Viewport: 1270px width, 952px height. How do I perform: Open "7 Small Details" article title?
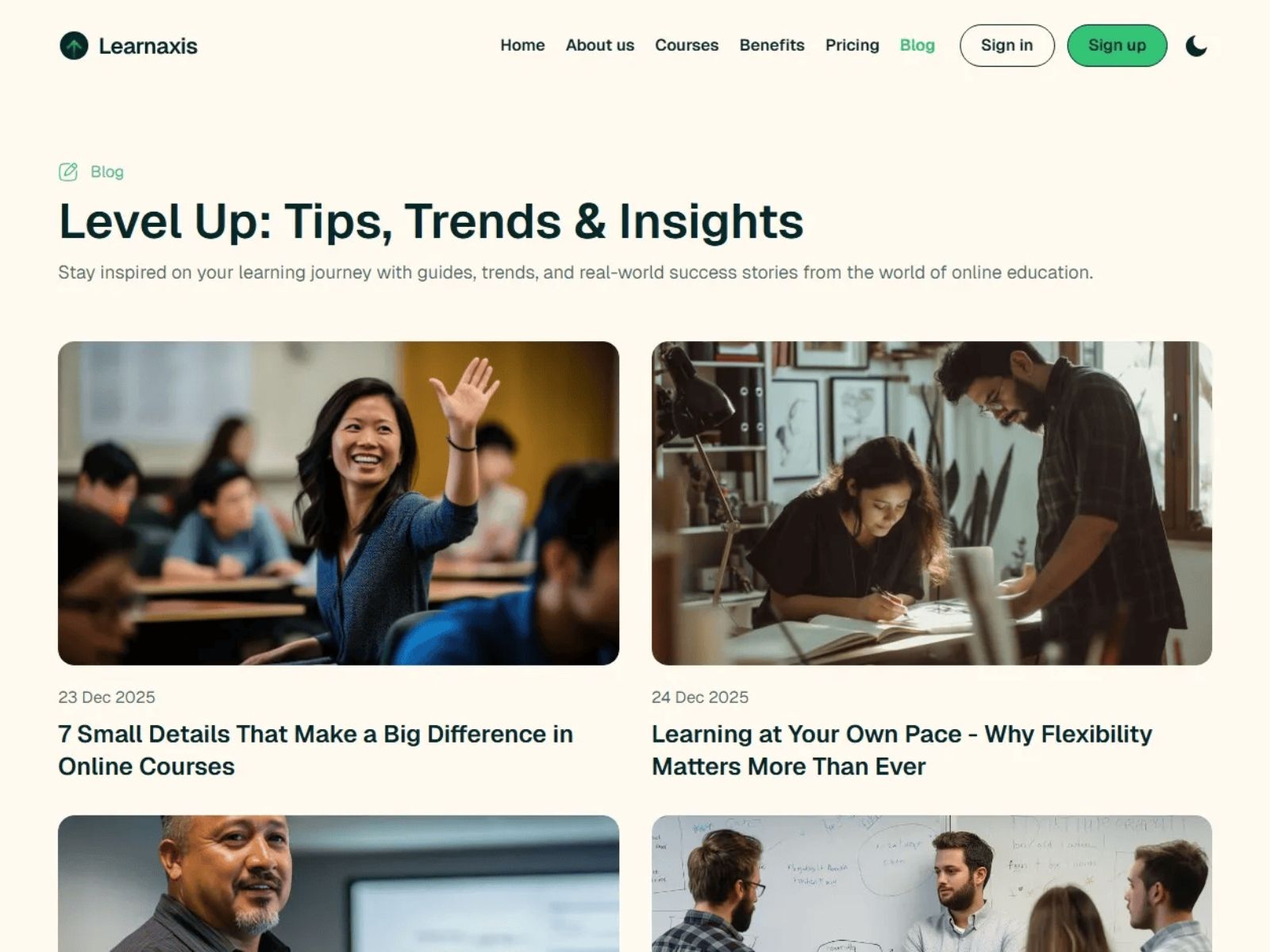pos(315,750)
